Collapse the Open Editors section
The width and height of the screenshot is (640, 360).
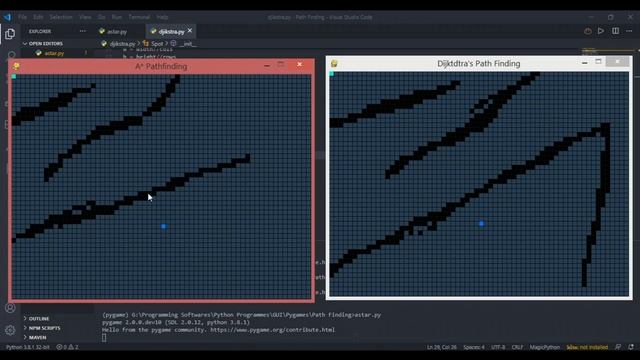[x=43, y=43]
